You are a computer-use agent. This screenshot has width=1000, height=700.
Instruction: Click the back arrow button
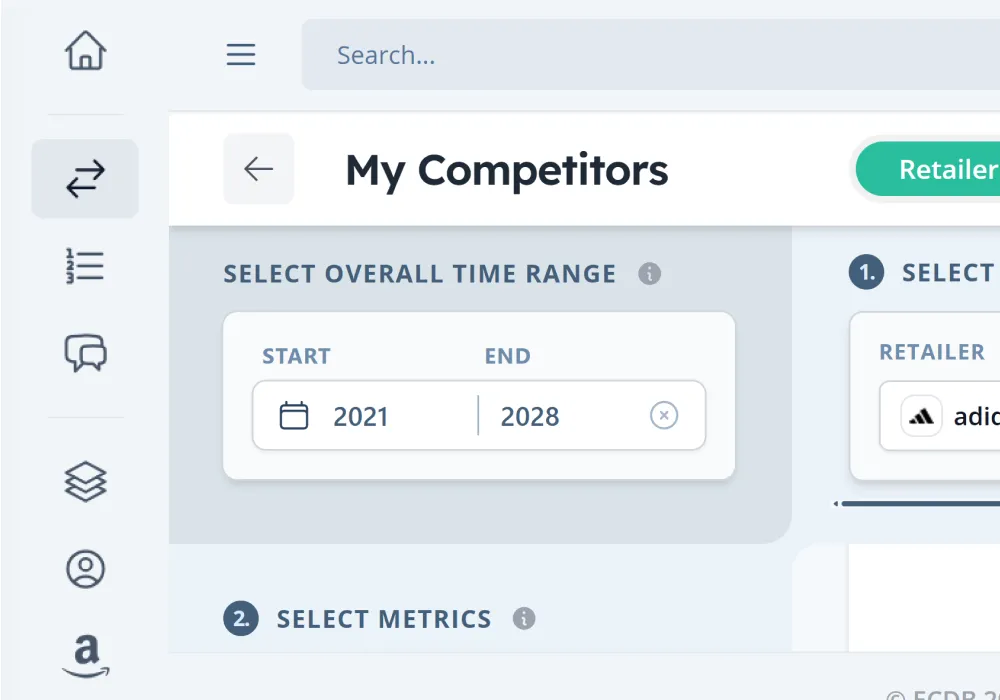pyautogui.click(x=258, y=169)
